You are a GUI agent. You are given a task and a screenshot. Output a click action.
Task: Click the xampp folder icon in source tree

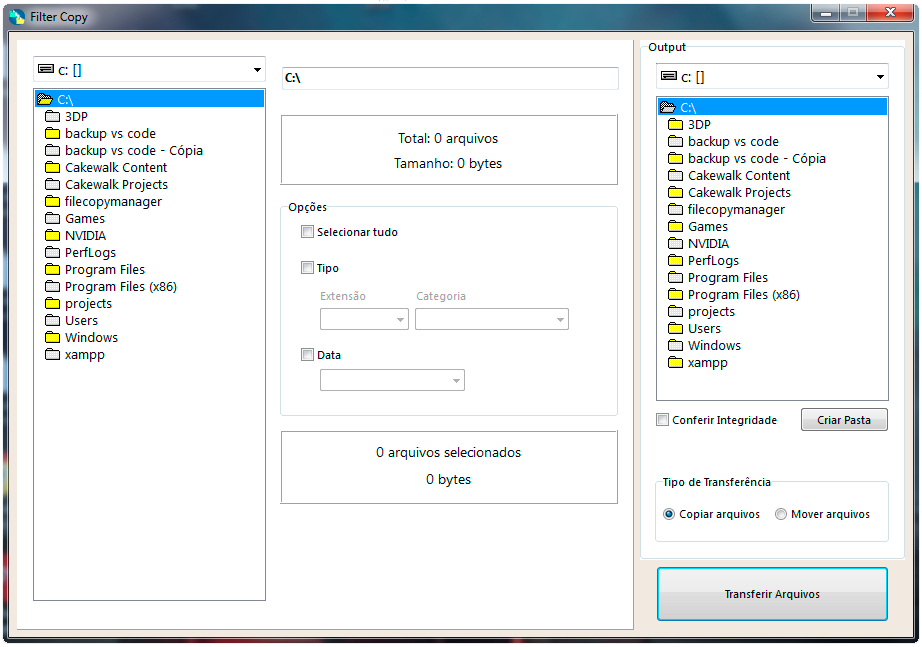click(x=52, y=354)
